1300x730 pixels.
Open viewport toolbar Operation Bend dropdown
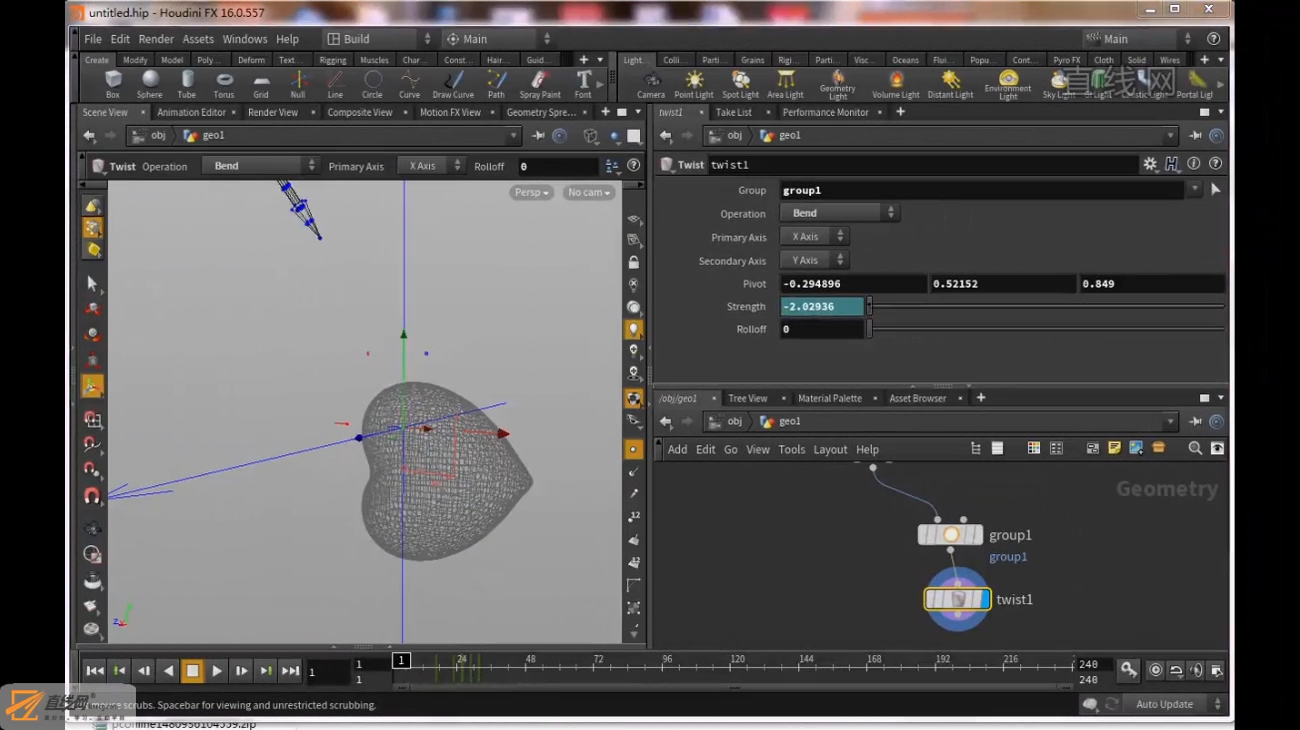pyautogui.click(x=260, y=166)
